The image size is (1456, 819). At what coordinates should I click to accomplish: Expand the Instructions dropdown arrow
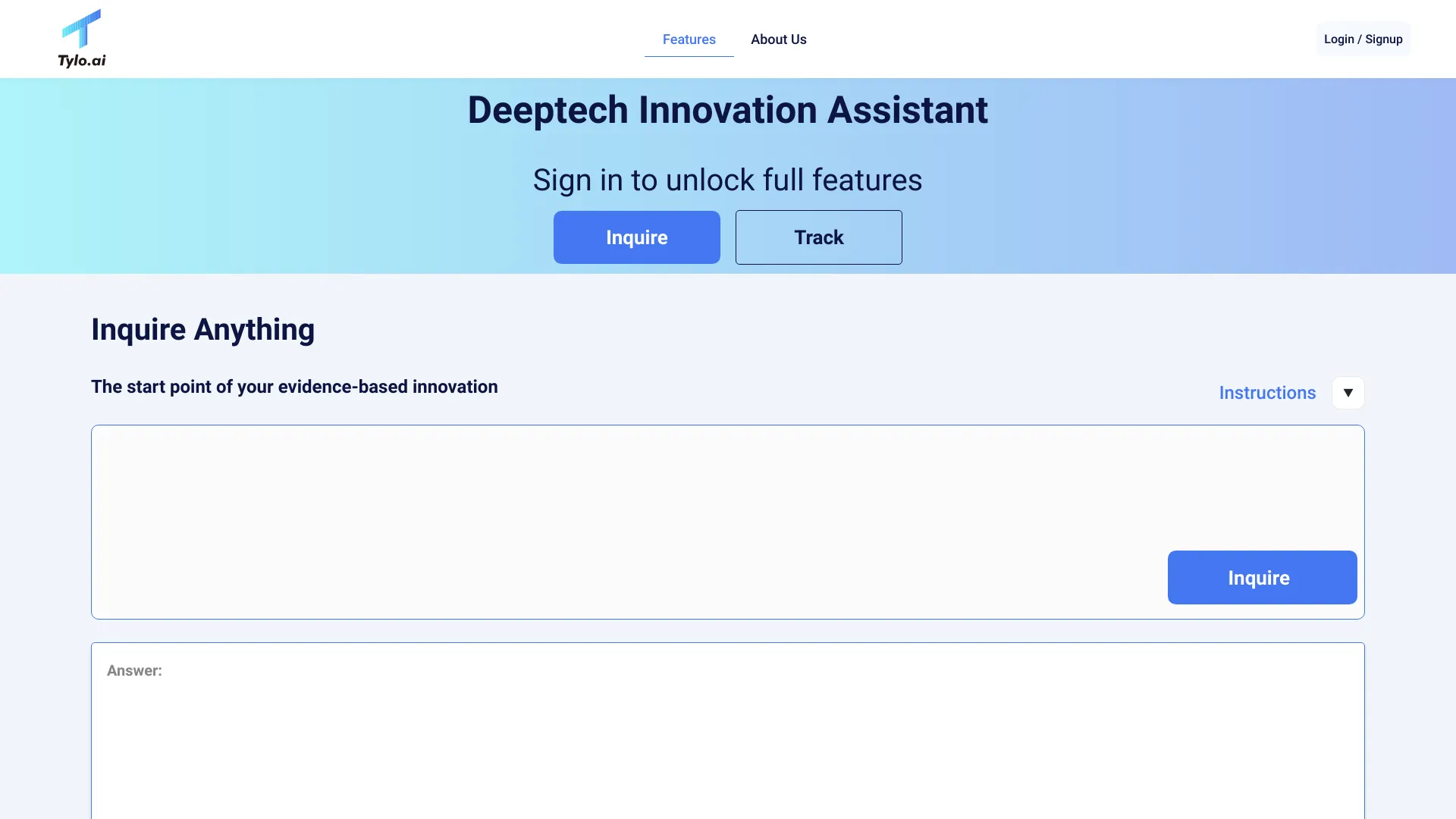[x=1348, y=393]
